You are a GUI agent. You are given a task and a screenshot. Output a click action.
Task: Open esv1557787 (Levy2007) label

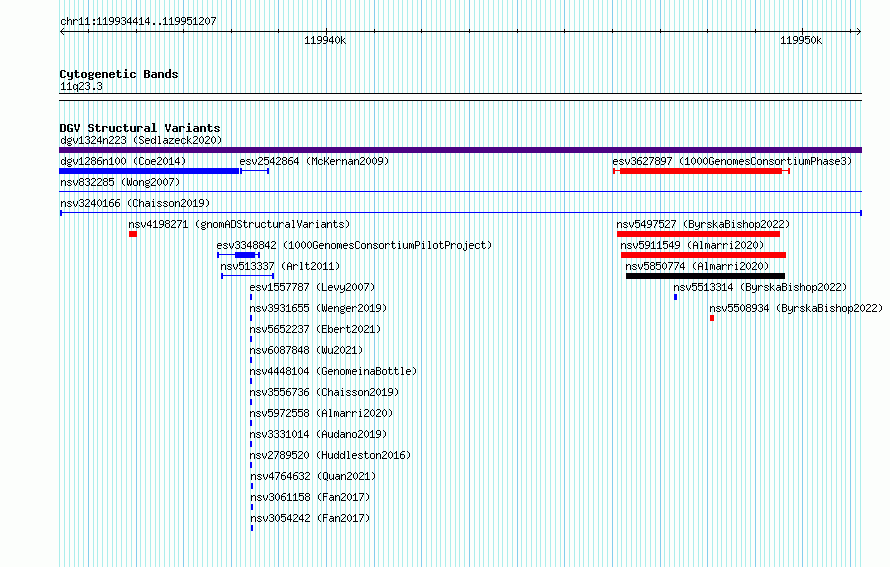coord(312,287)
